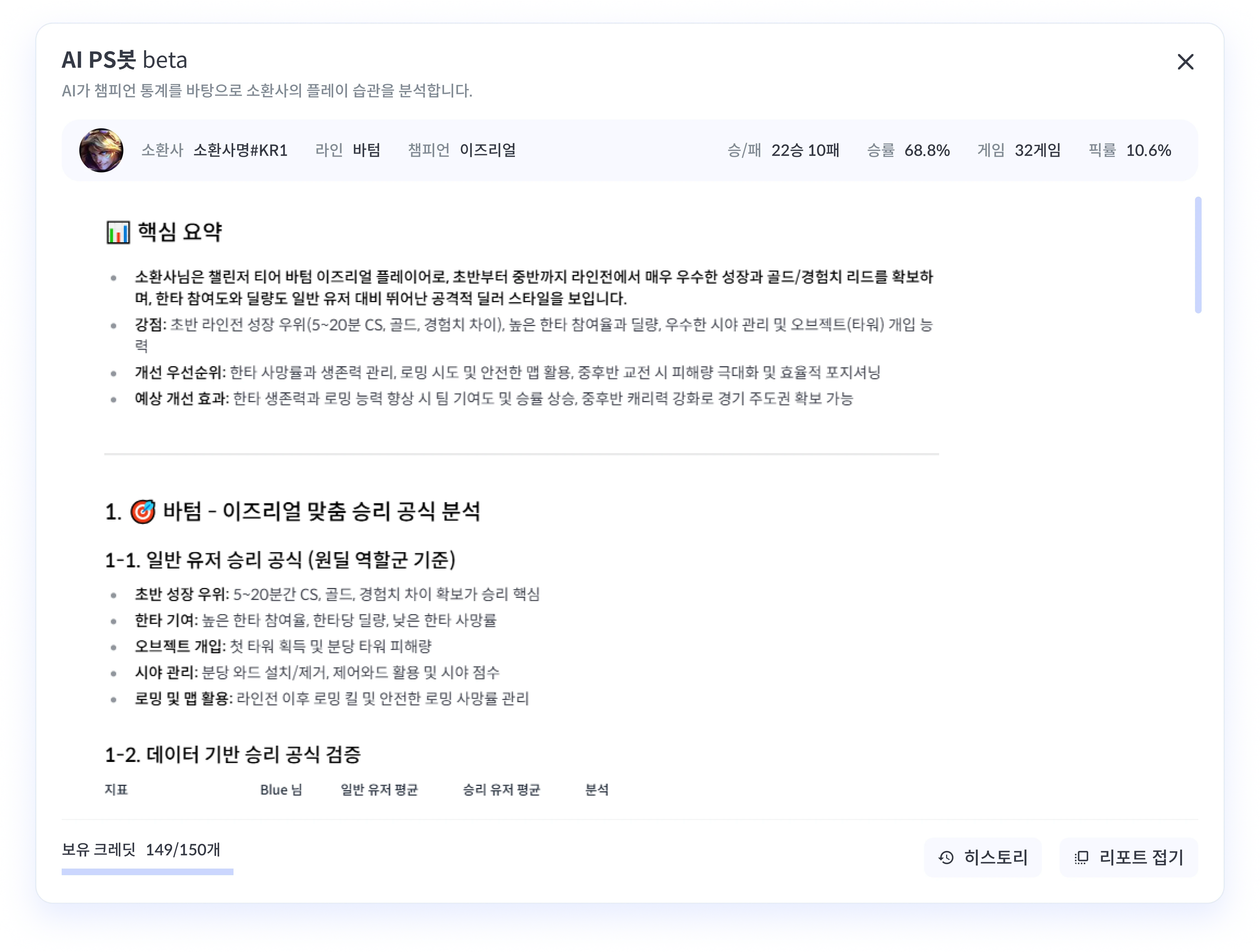
Task: Click the AI PS봇 beta title
Action: click(x=124, y=60)
